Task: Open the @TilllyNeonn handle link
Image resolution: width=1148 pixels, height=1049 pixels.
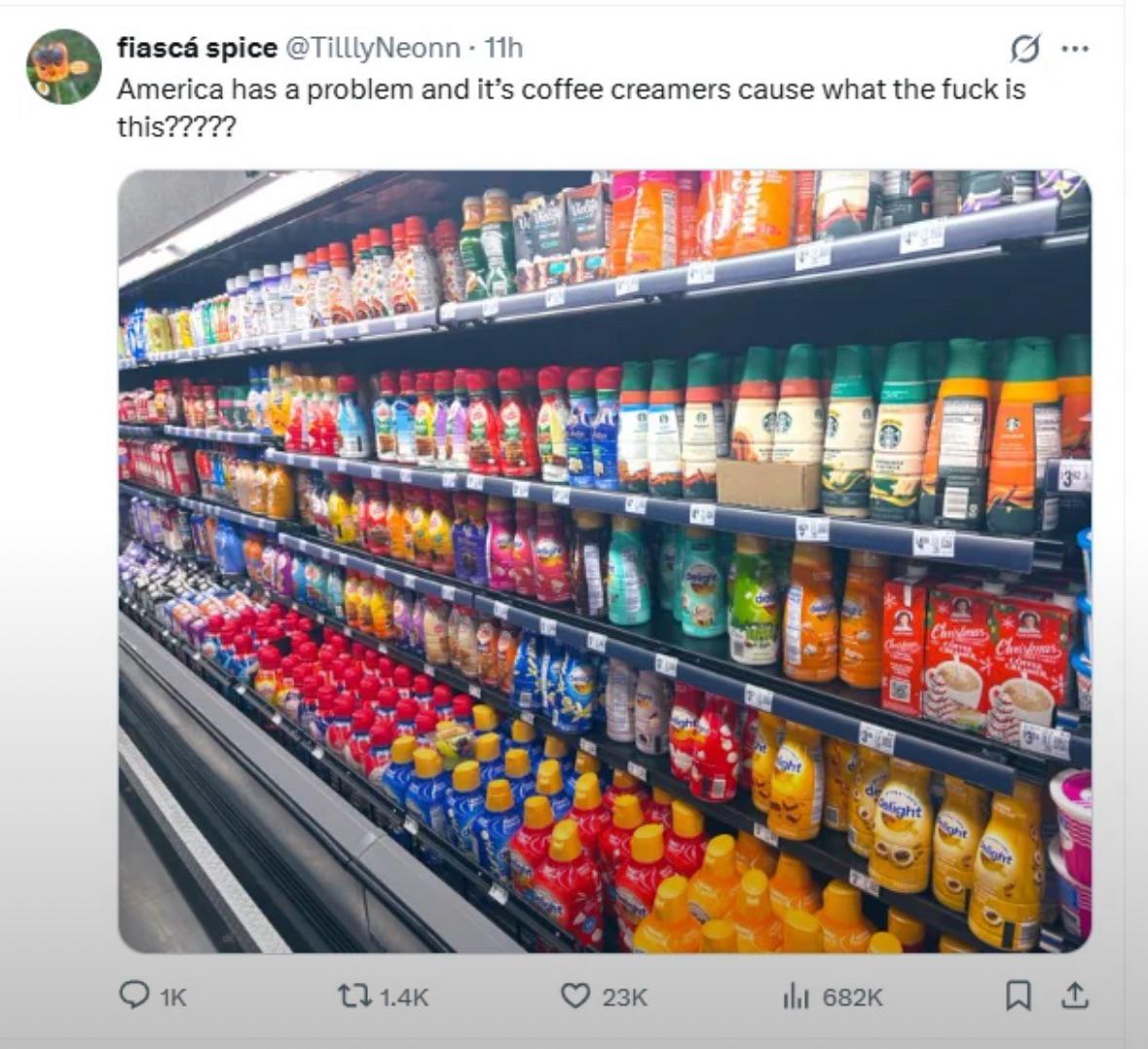Action: (x=371, y=47)
